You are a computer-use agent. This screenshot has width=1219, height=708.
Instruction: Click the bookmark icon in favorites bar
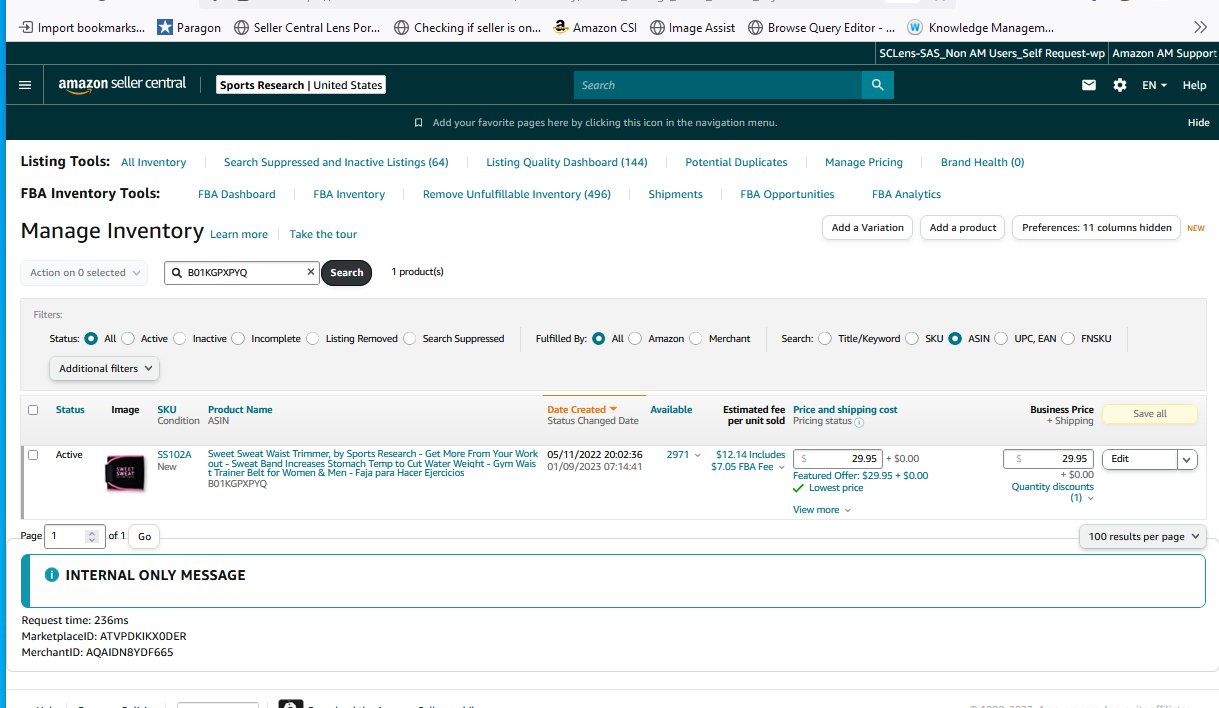coord(419,123)
